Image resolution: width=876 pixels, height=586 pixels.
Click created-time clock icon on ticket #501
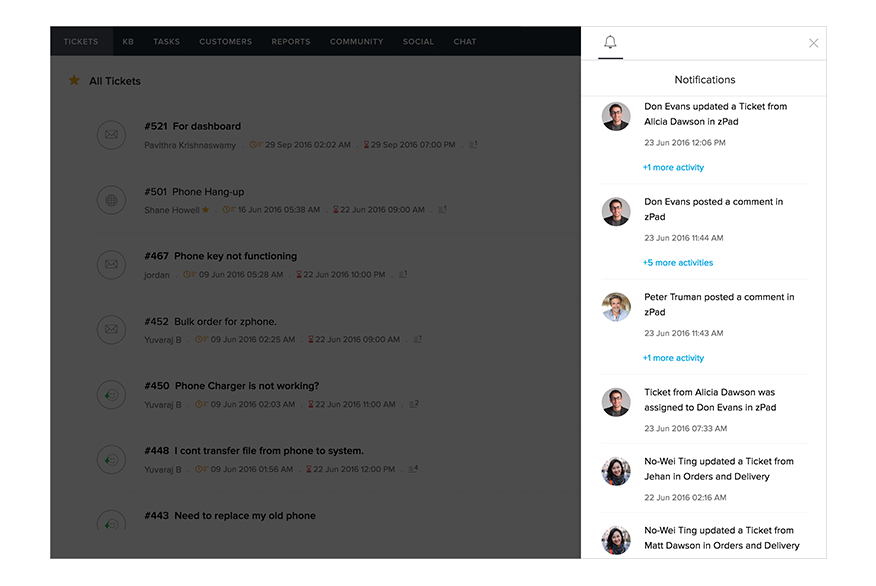tap(229, 209)
